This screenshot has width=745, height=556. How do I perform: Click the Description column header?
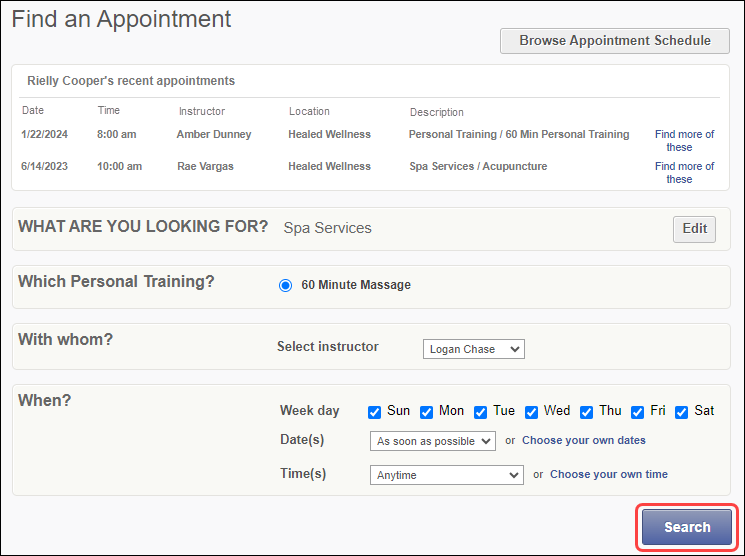click(x=437, y=113)
